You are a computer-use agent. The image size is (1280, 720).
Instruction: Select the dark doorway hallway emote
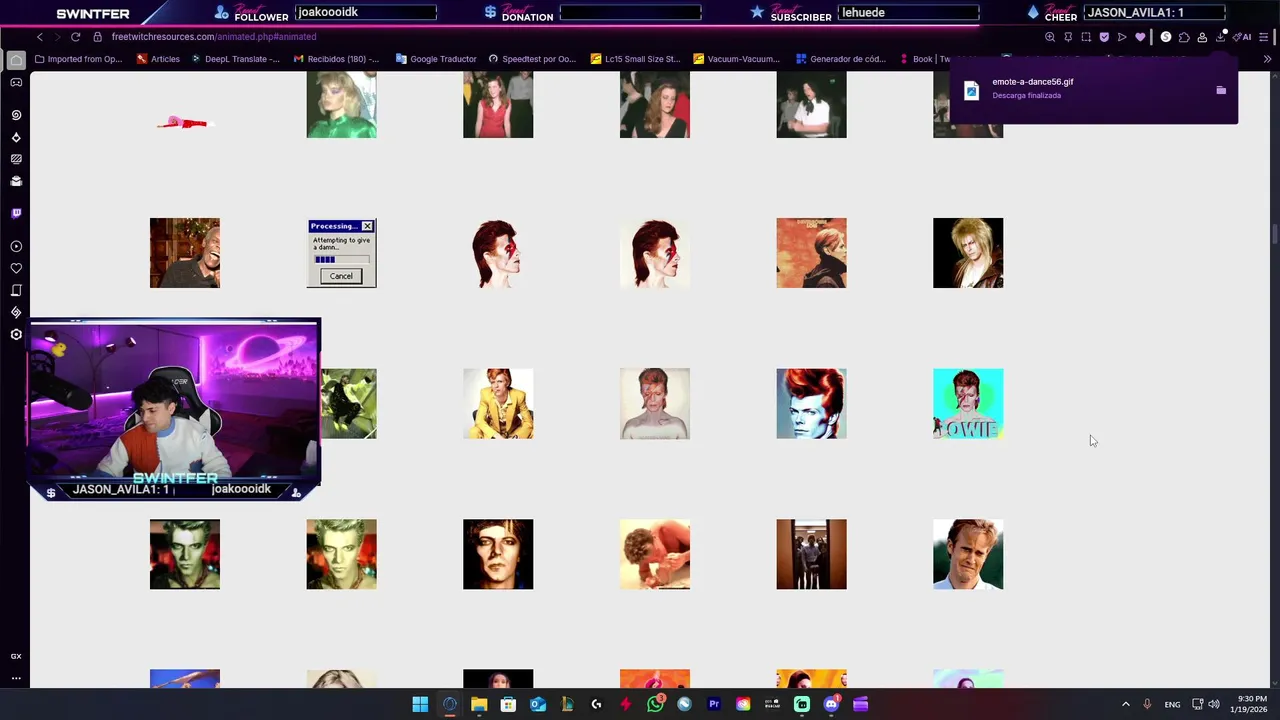pyautogui.click(x=811, y=554)
